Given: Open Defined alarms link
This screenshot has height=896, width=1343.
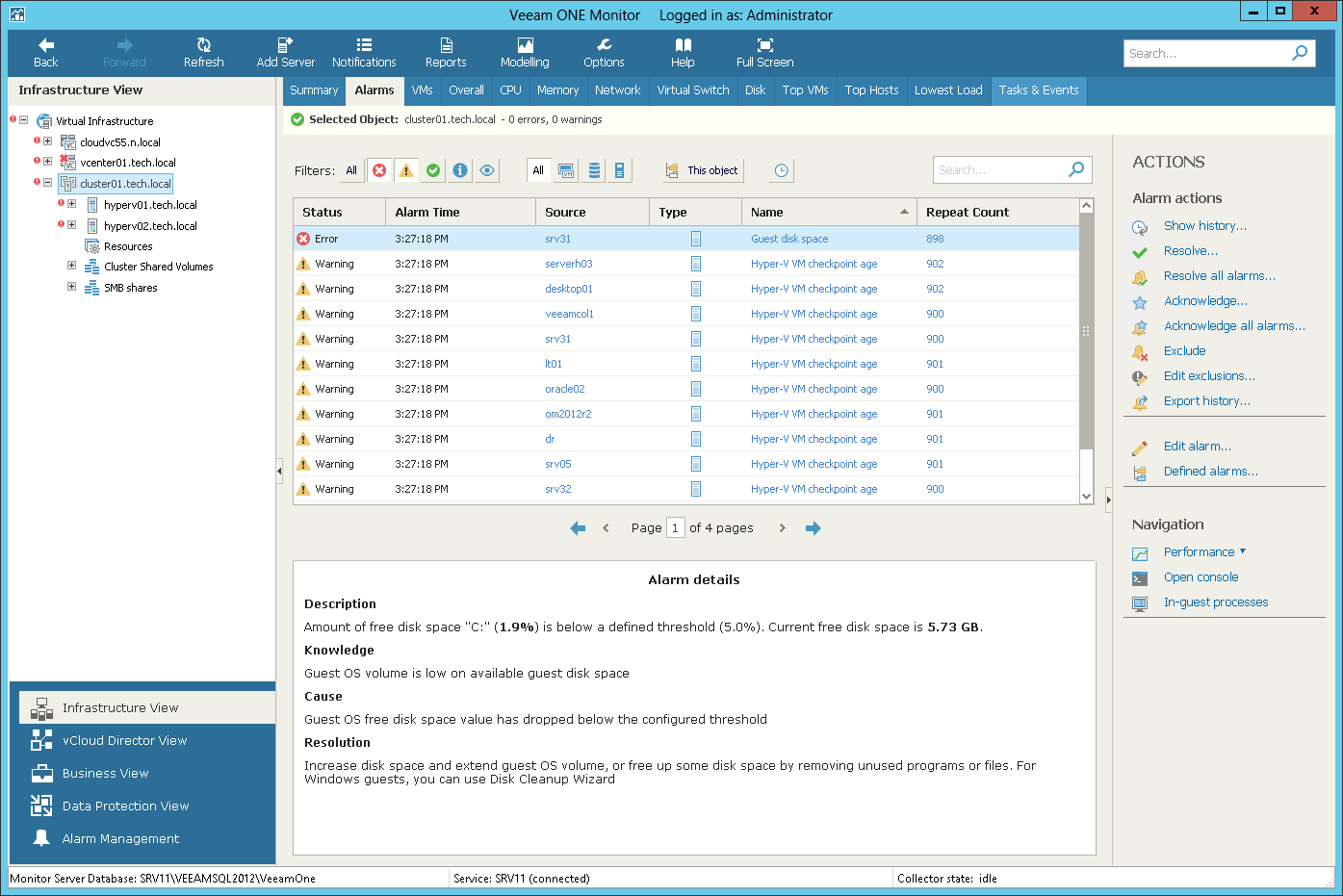Looking at the screenshot, I should tap(1210, 471).
